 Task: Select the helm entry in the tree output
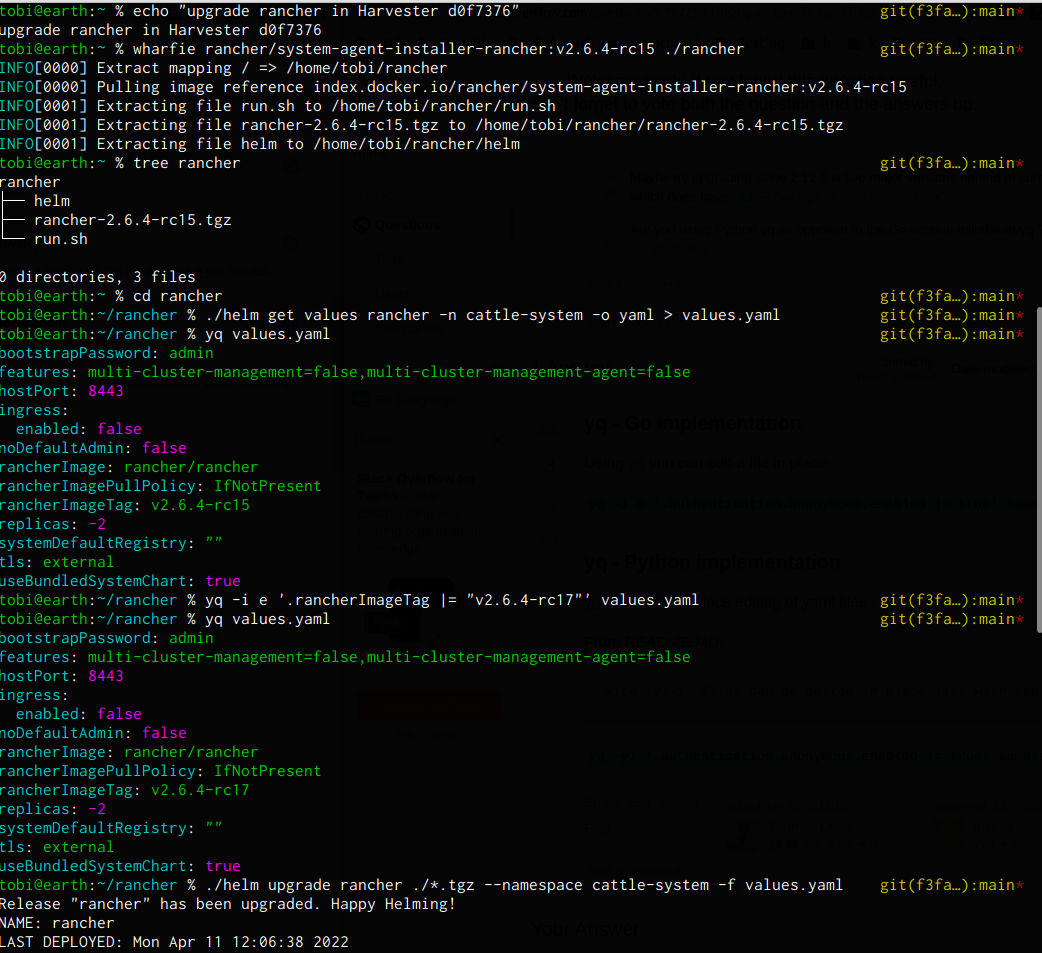pyautogui.click(x=52, y=201)
